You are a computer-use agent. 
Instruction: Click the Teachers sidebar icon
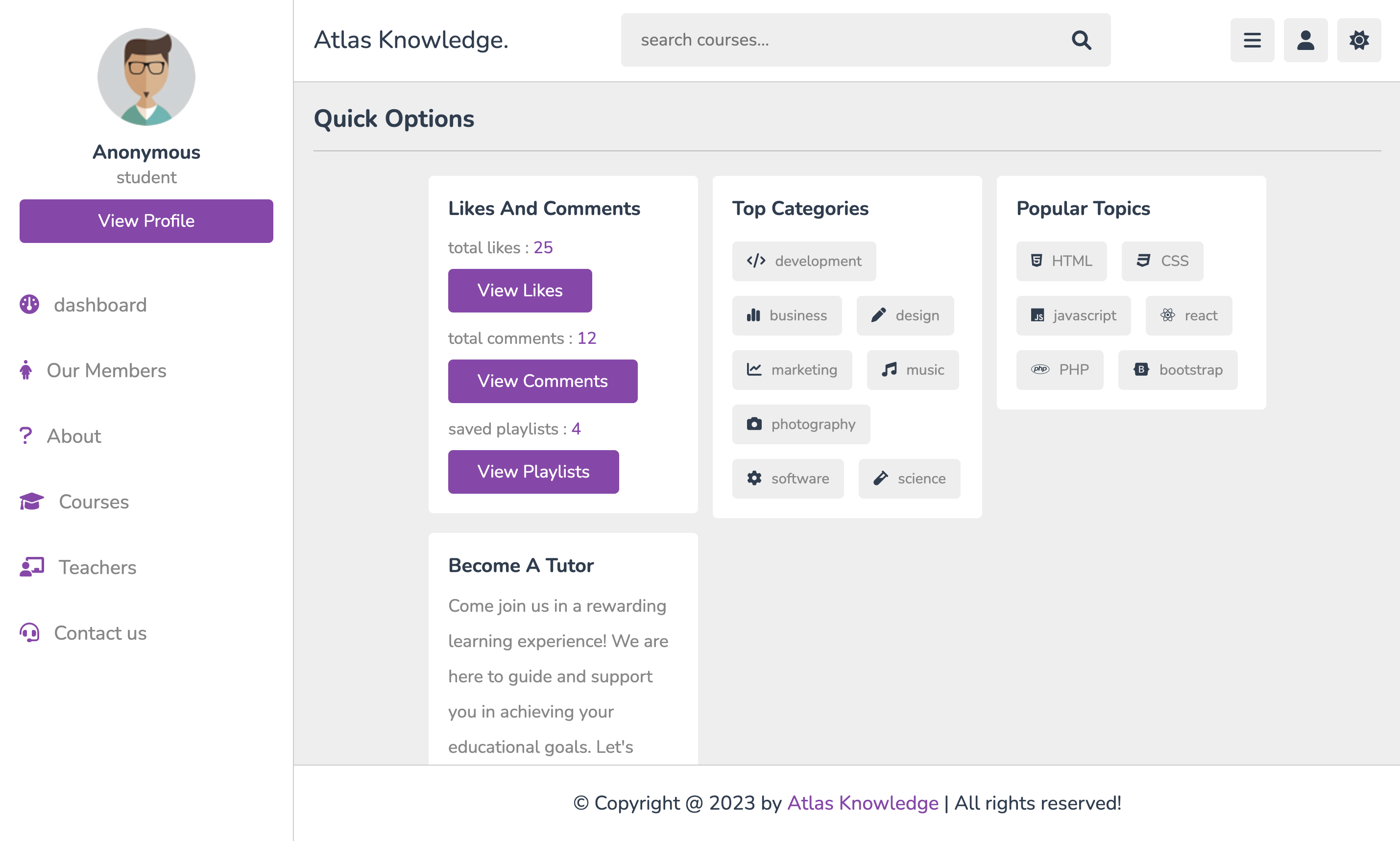[32, 567]
